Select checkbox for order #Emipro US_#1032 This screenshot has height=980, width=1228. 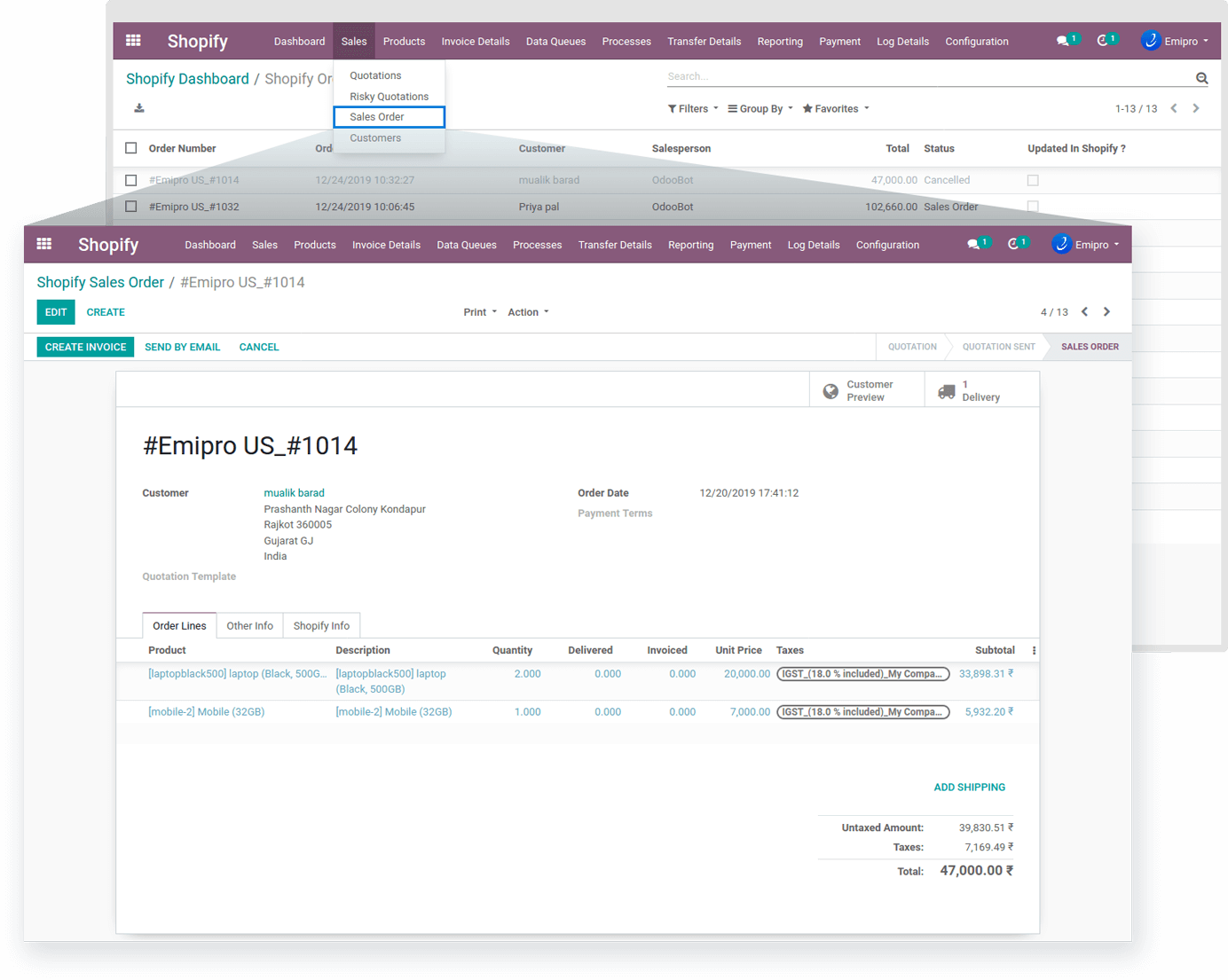[131, 207]
